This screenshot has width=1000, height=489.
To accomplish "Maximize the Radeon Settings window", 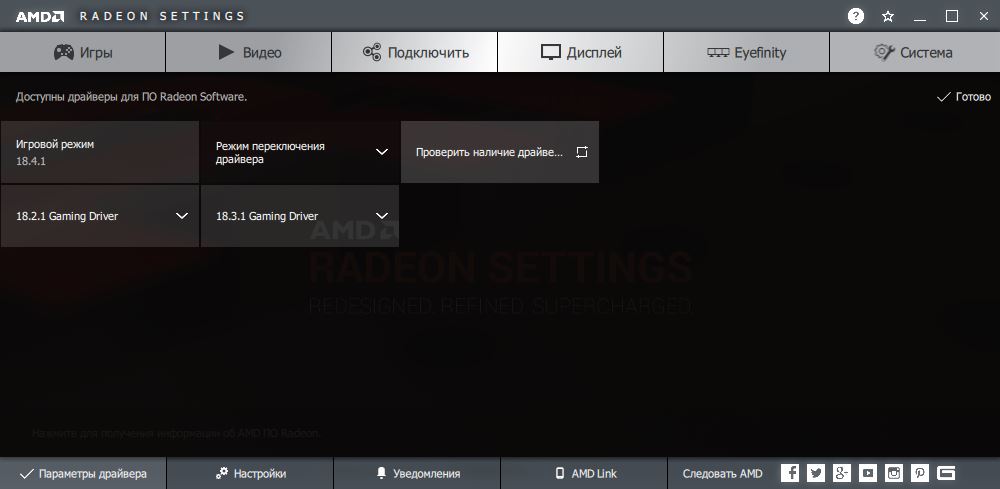I will coord(952,17).
